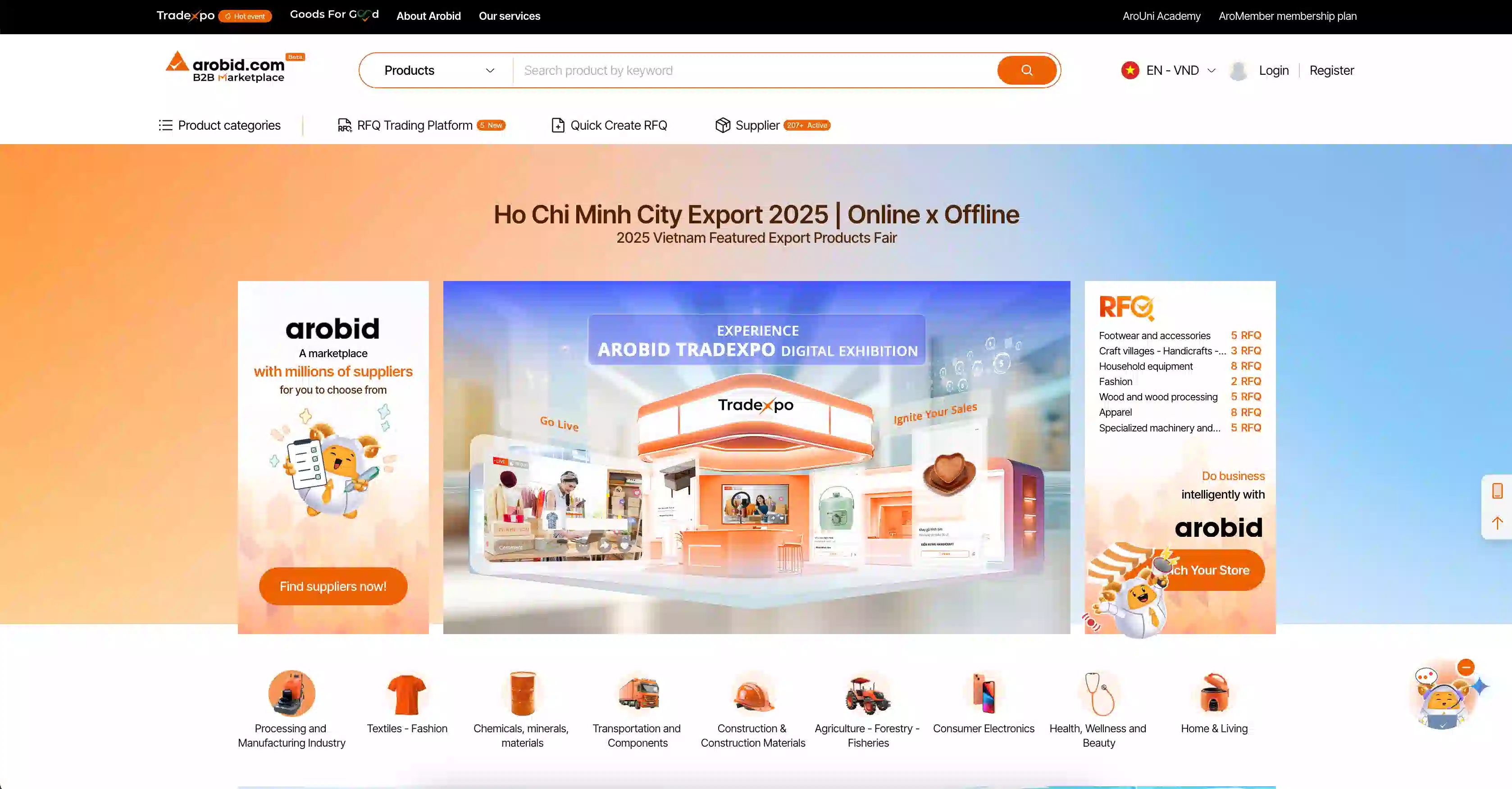
Task: Click the mobile phone icon on right edge
Action: (x=1497, y=490)
